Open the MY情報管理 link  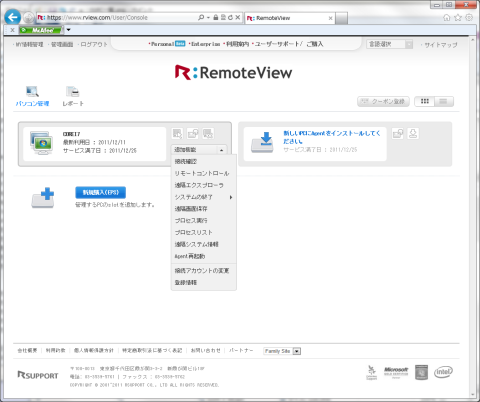pyautogui.click(x=29, y=44)
